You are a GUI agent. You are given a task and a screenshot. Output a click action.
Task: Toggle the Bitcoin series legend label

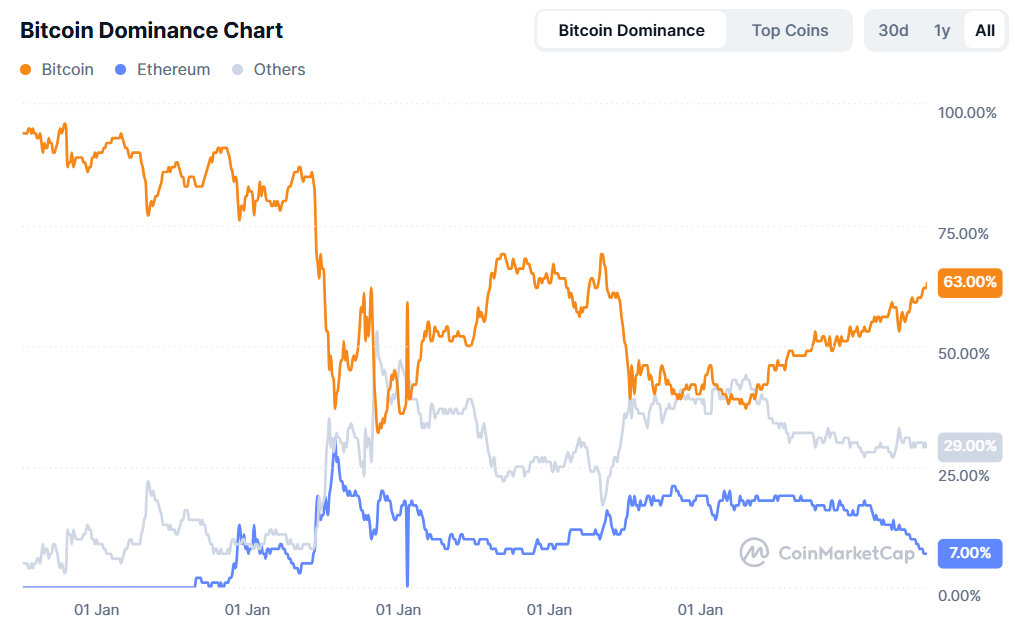pos(68,70)
